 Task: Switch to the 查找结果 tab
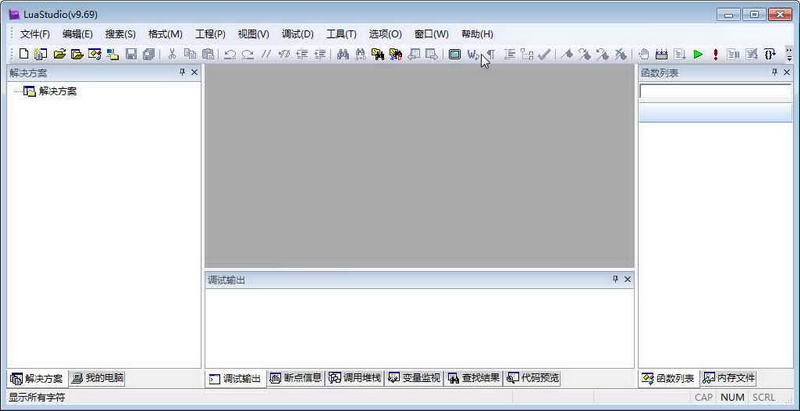click(x=473, y=378)
